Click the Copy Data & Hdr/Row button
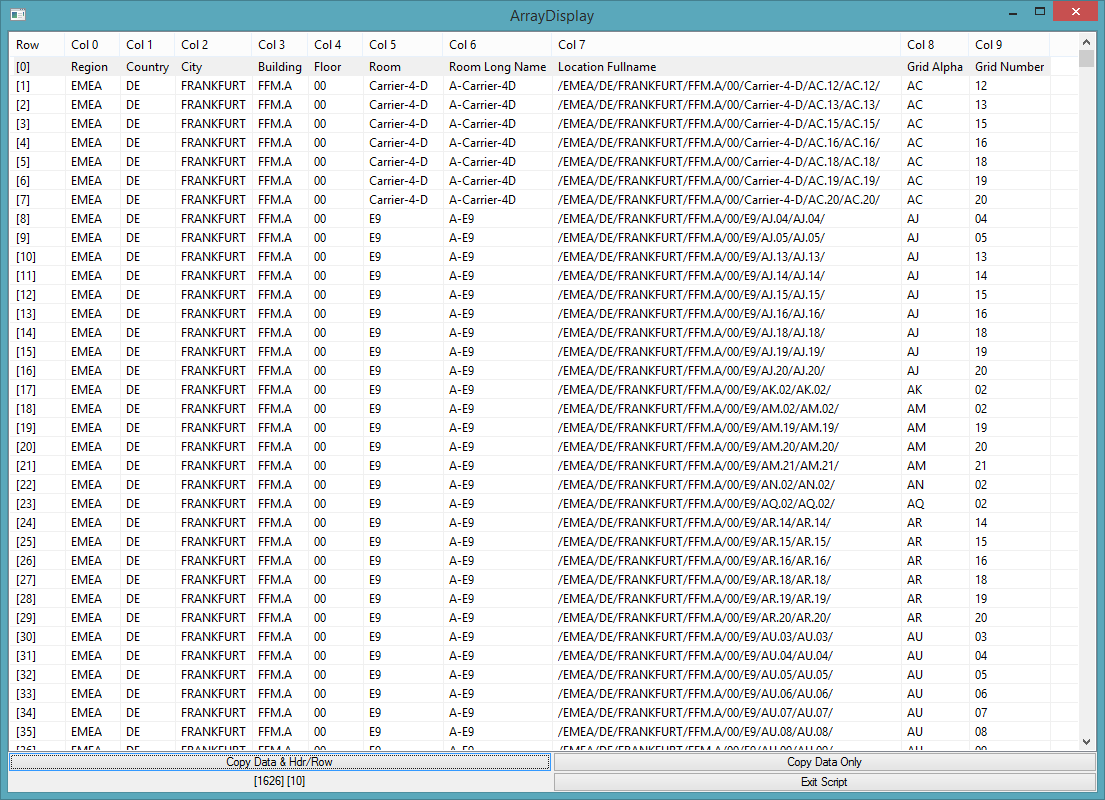The image size is (1105, 800). (x=279, y=762)
